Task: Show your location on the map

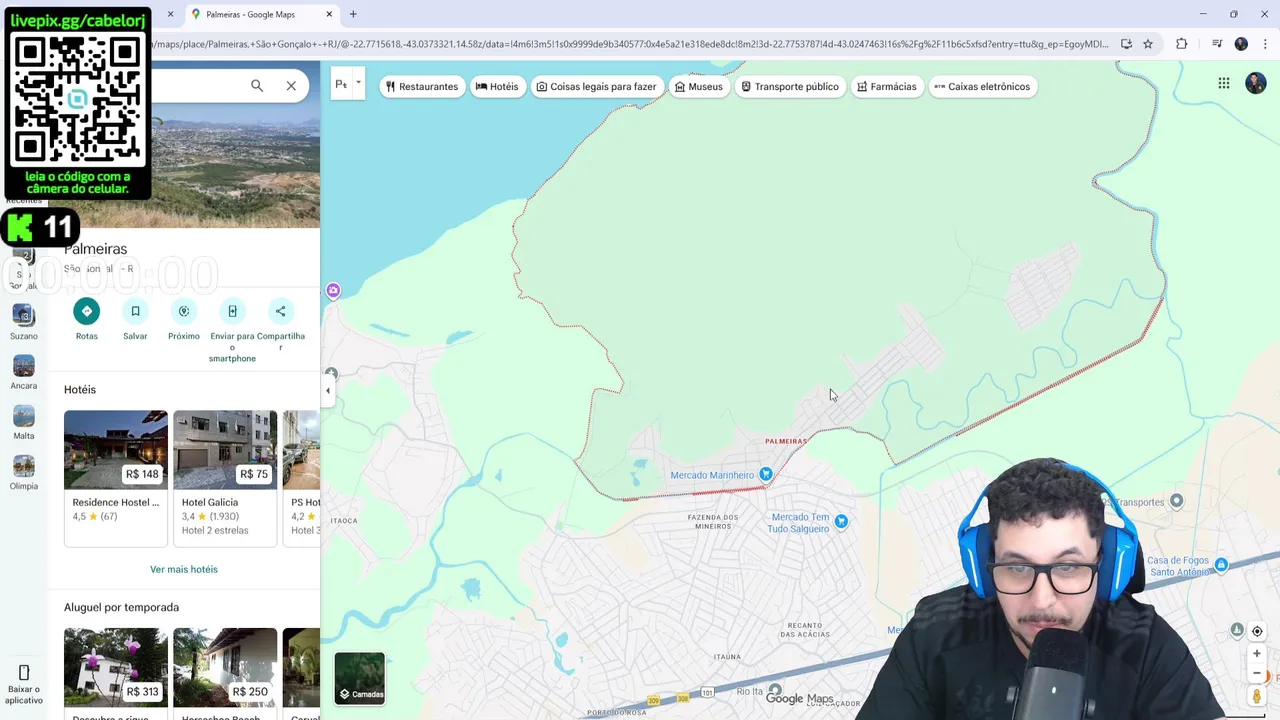Action: [x=1257, y=631]
